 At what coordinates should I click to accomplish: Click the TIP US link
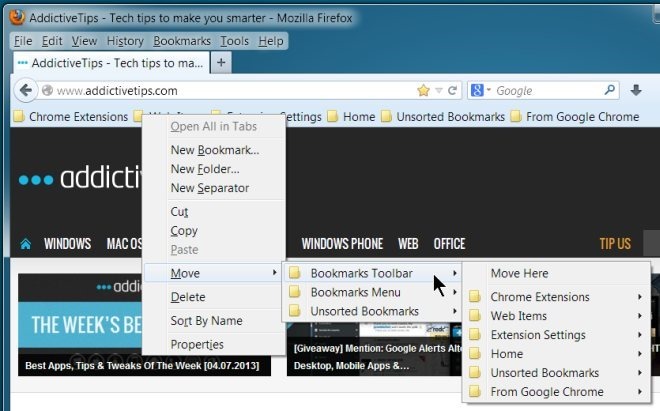point(615,244)
